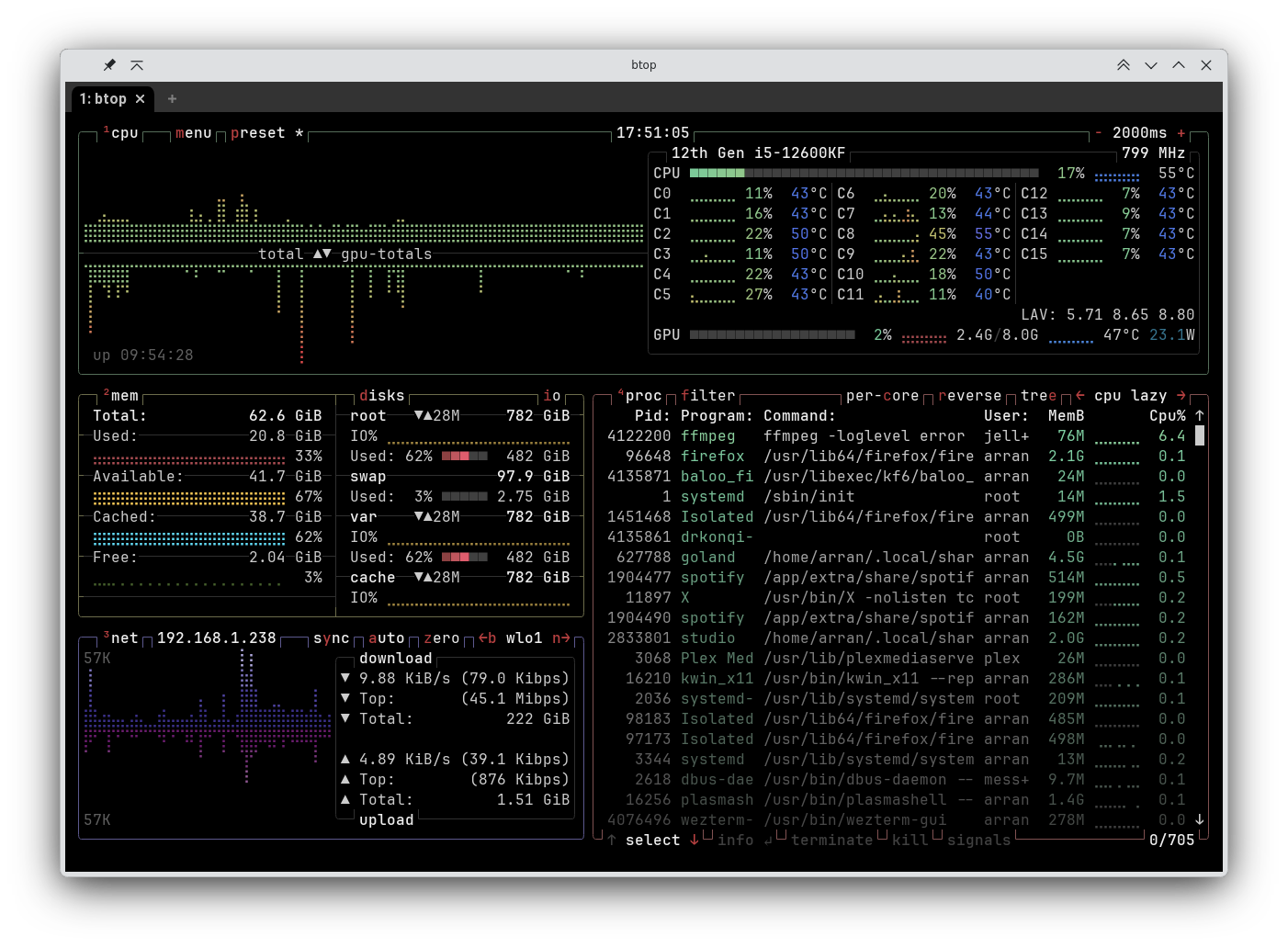
Task: Click the keep-above icon beside the pin
Action: click(x=137, y=65)
